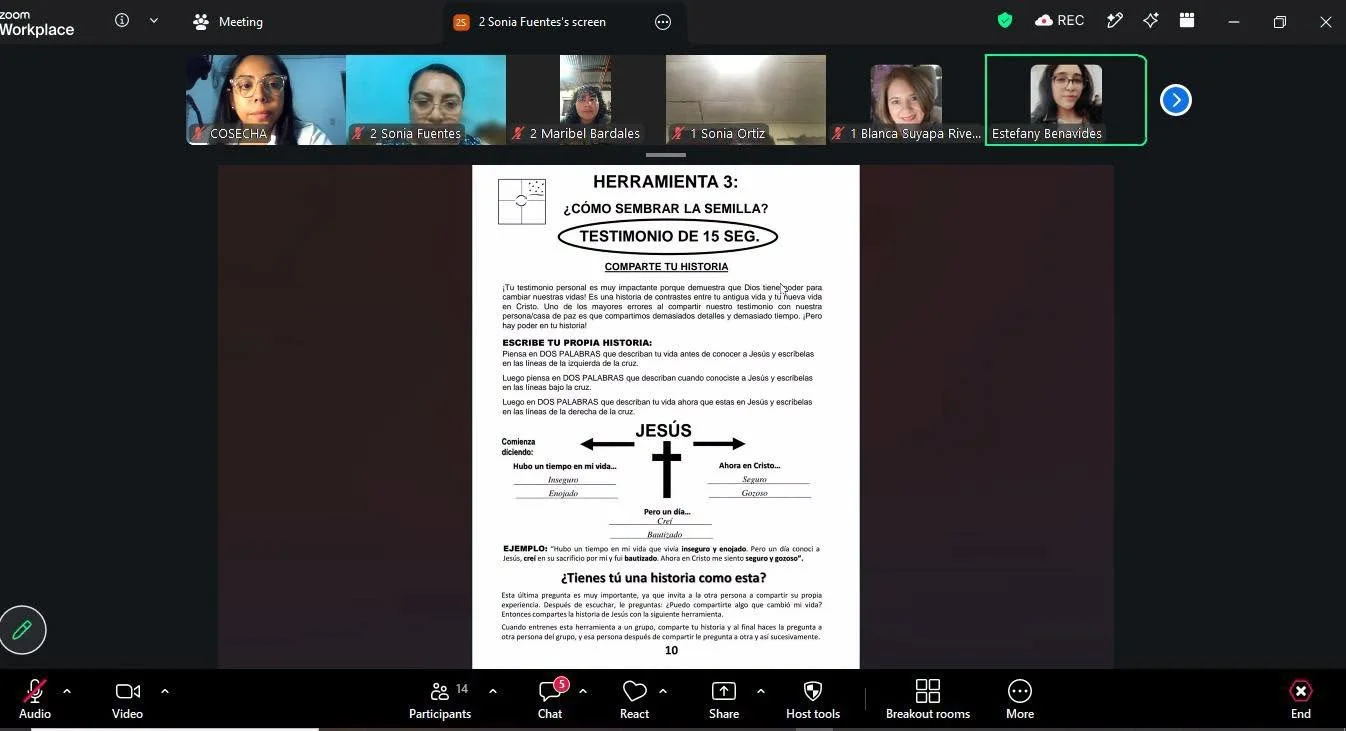Expand the Share options arrow

(760, 691)
